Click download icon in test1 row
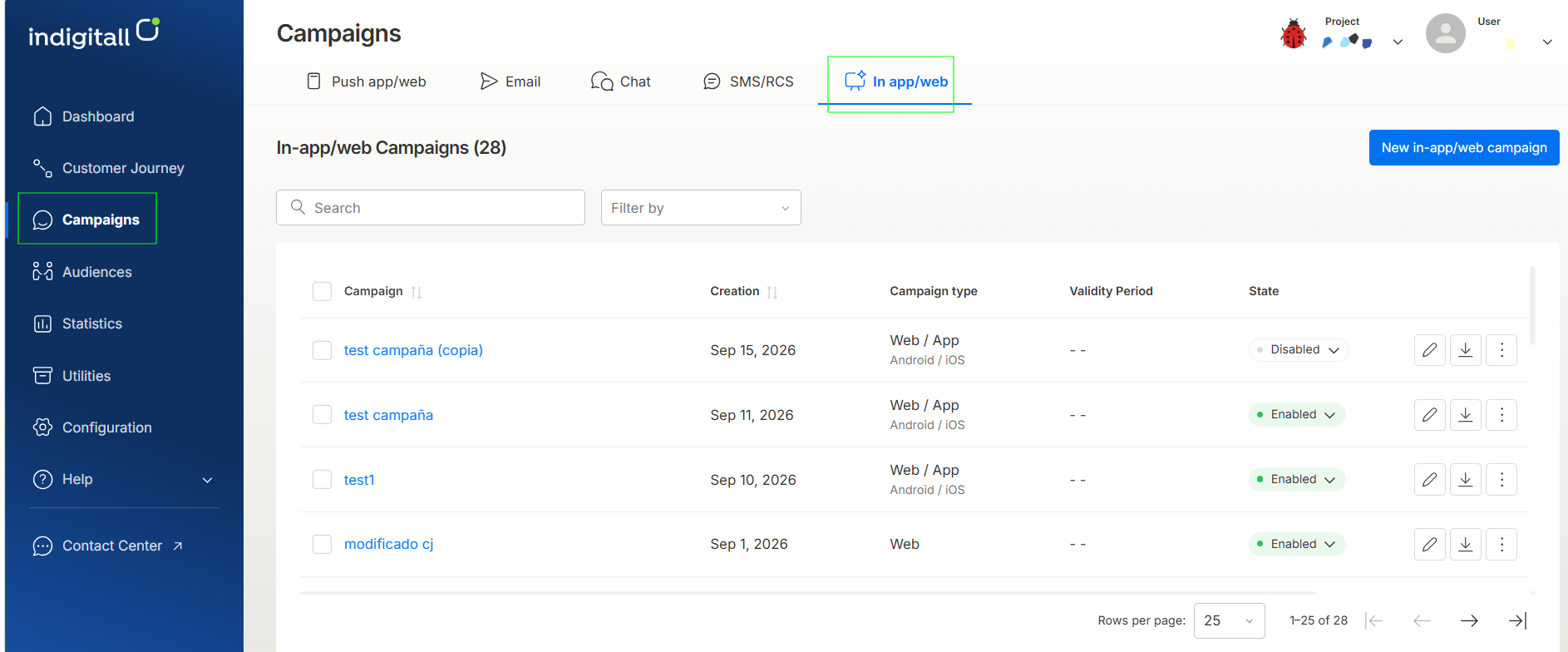 pyautogui.click(x=1466, y=480)
